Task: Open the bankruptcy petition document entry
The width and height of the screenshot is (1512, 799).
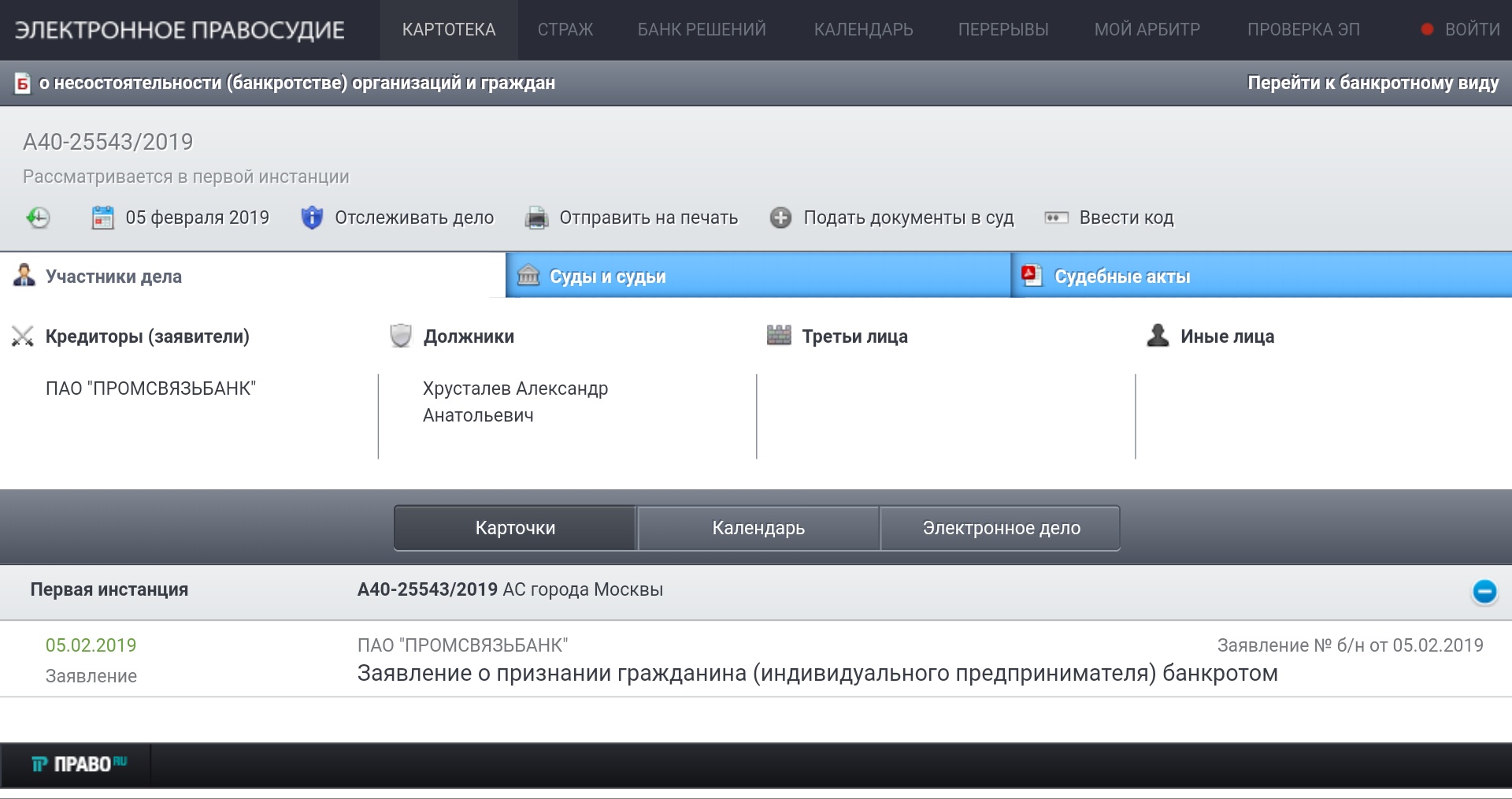Action: (x=817, y=673)
